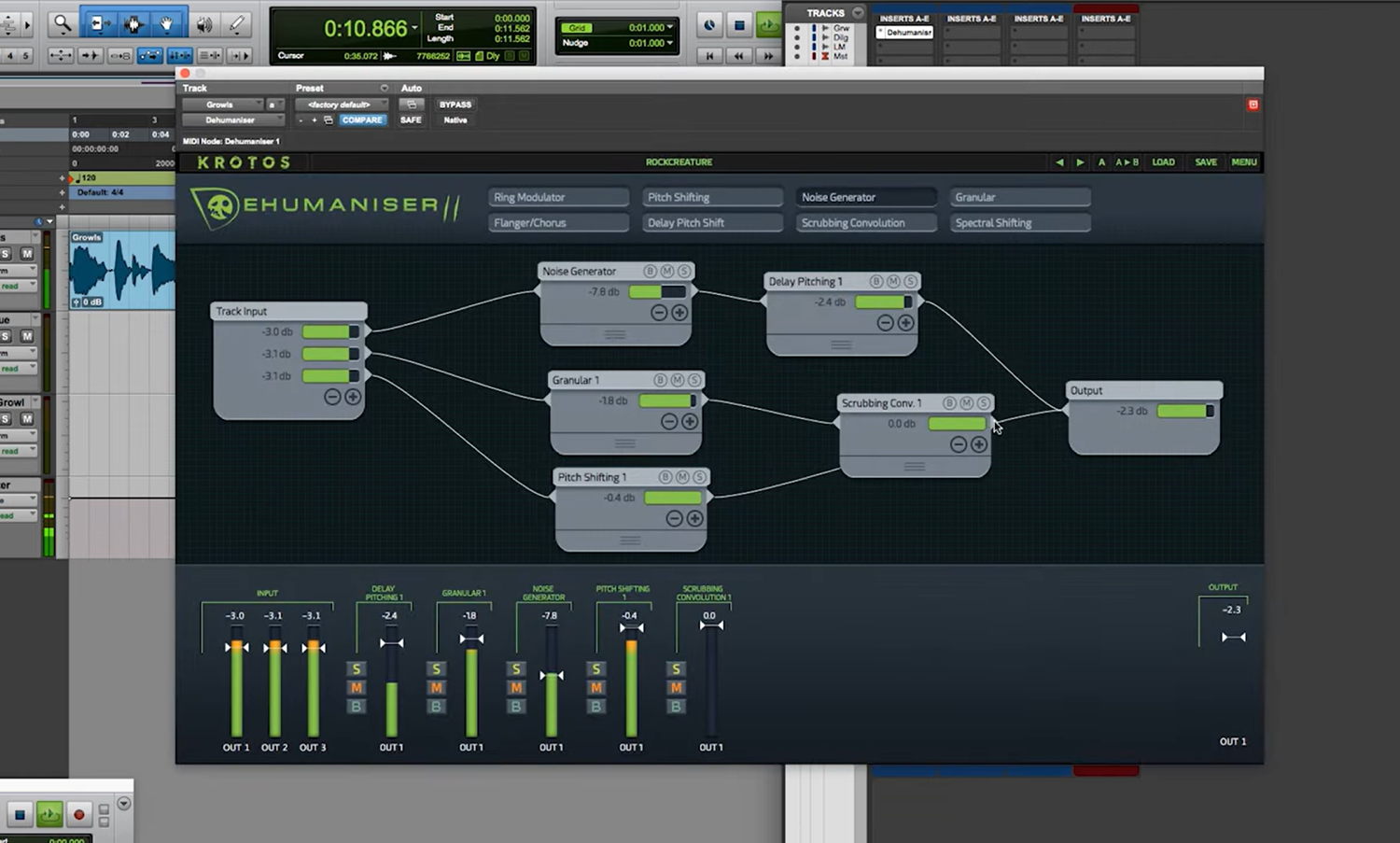
Task: Select the Grabber hand tool
Action: click(167, 24)
